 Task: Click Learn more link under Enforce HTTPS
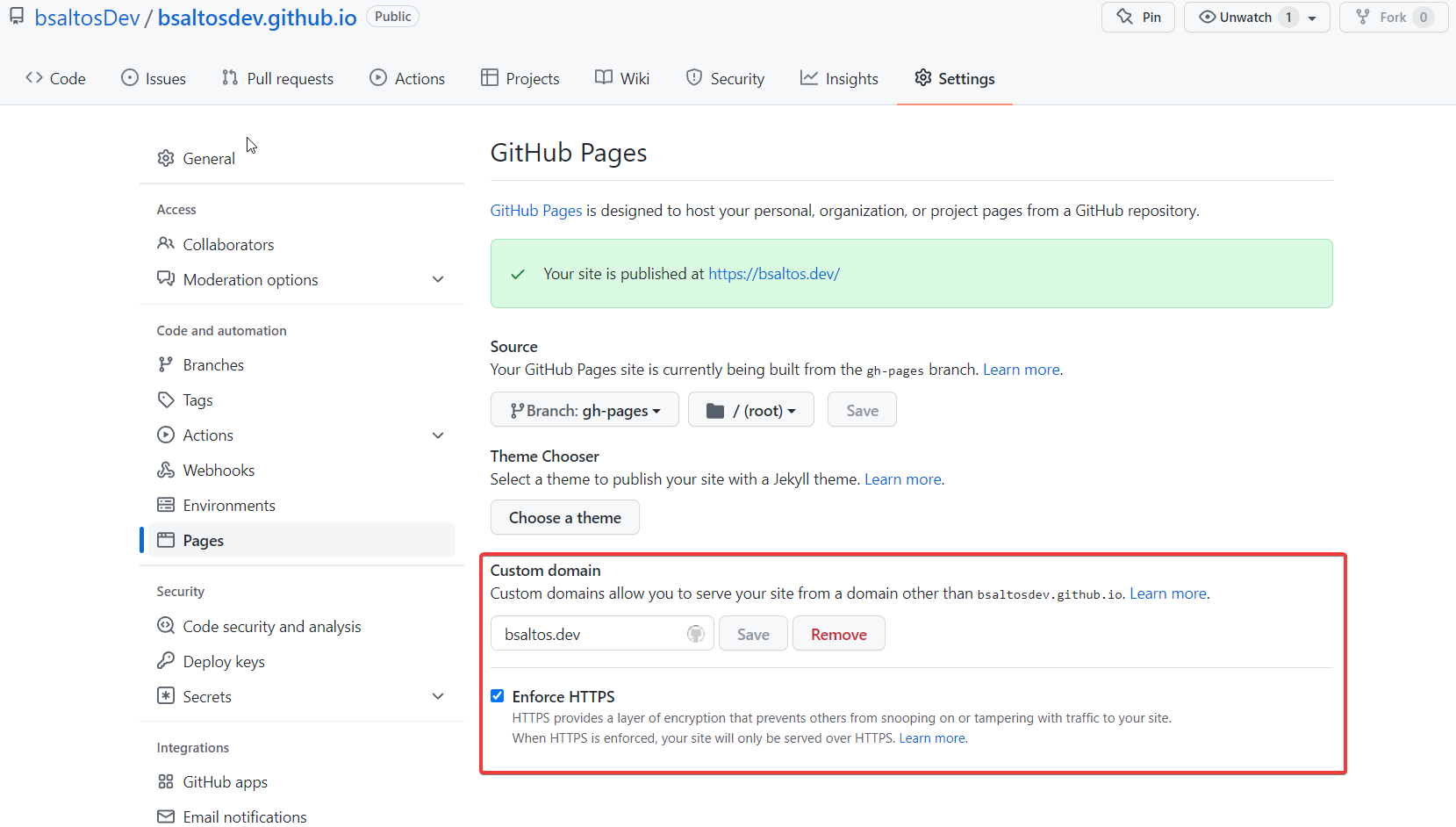(x=932, y=738)
